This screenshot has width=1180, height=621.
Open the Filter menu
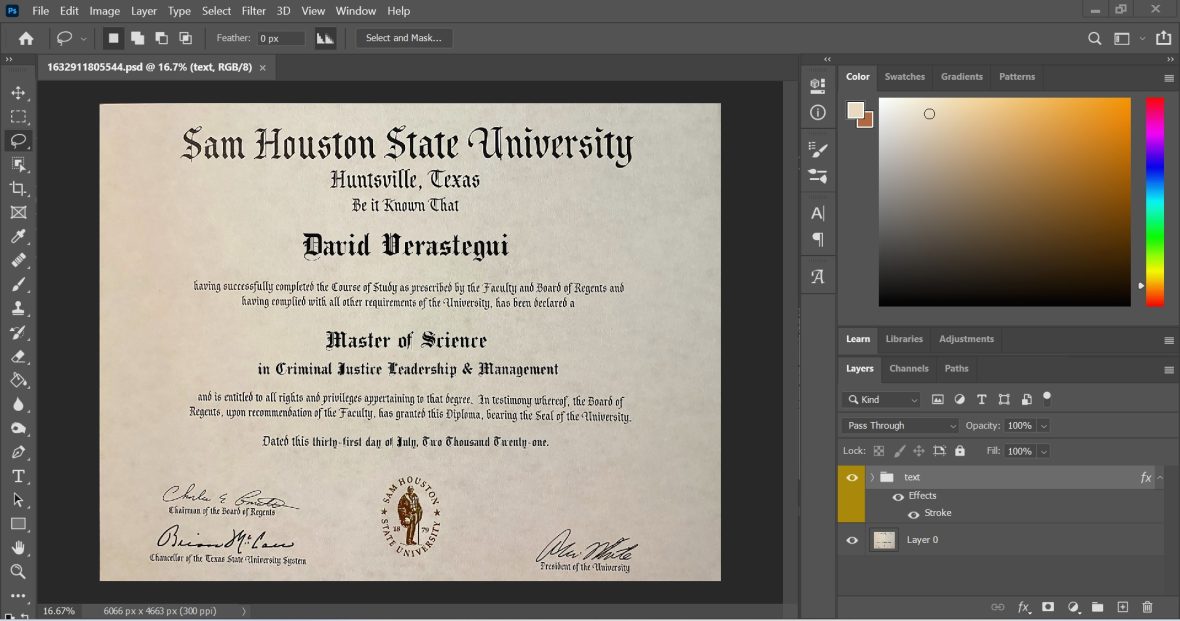[253, 11]
